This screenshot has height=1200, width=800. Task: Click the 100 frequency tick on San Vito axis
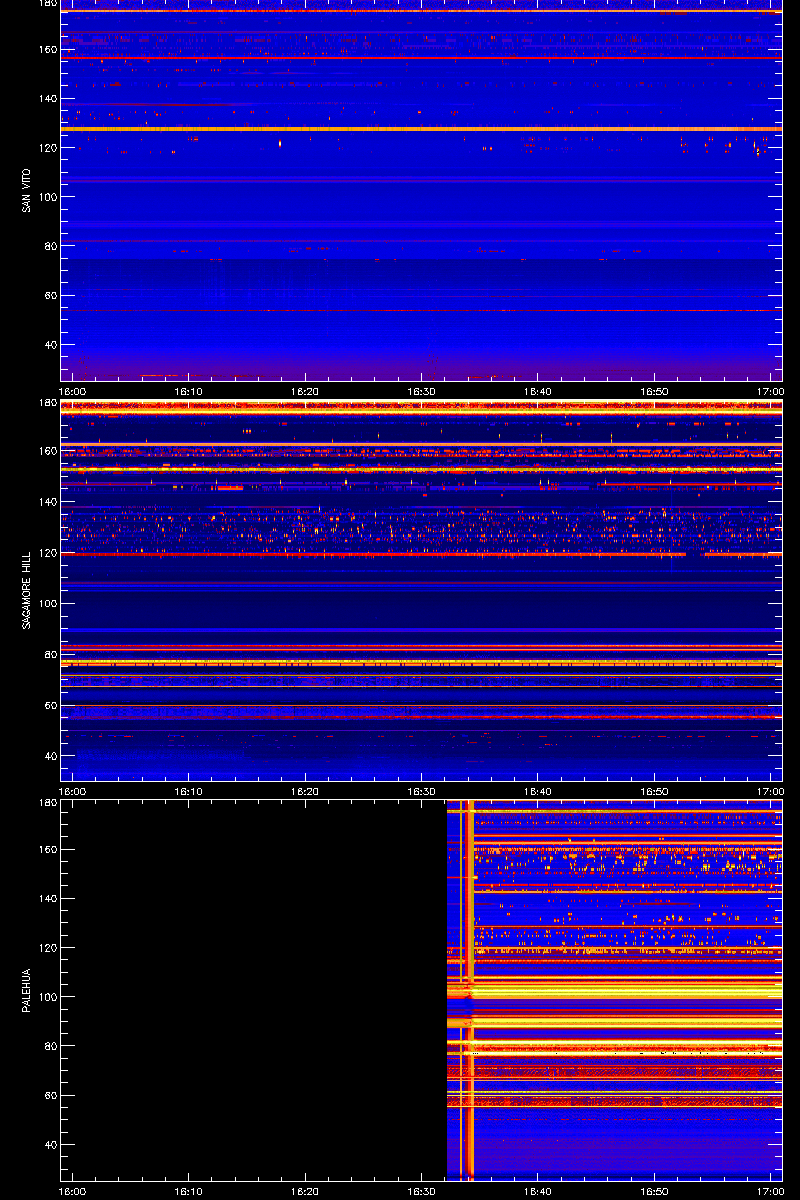point(47,197)
